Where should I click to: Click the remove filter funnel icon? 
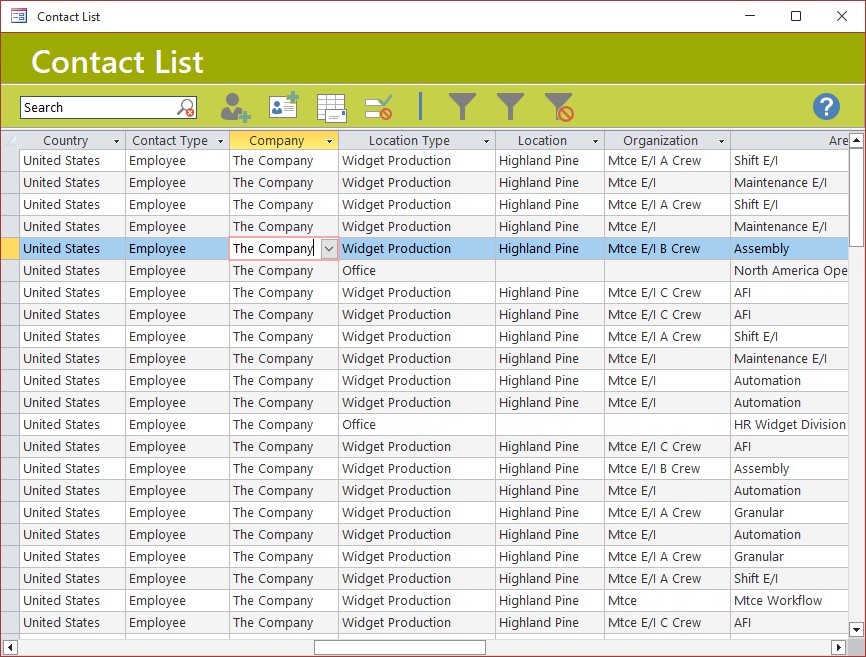click(559, 107)
